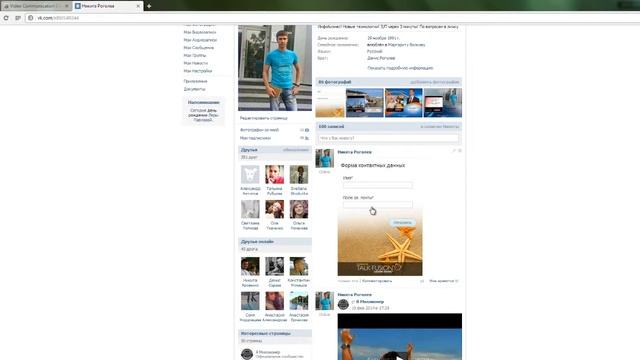Focus the Что у Вас нового post field
Image resolution: width=640 pixels, height=360 pixels.
pos(388,138)
